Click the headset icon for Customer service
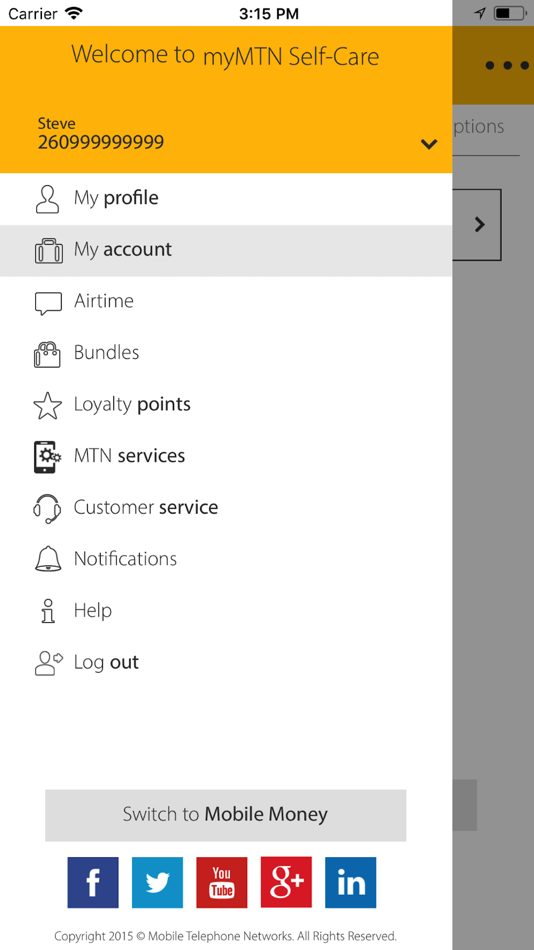 (x=47, y=508)
